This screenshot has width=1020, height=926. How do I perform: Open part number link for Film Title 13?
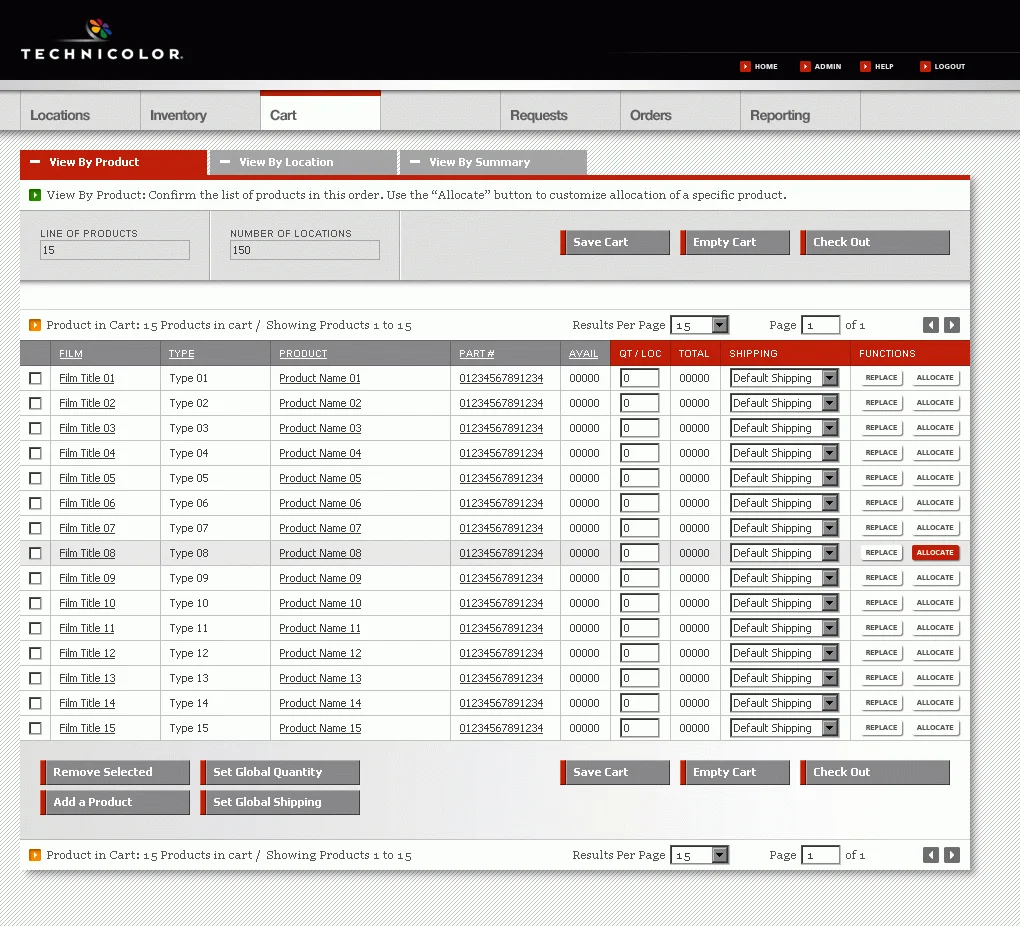pos(501,678)
